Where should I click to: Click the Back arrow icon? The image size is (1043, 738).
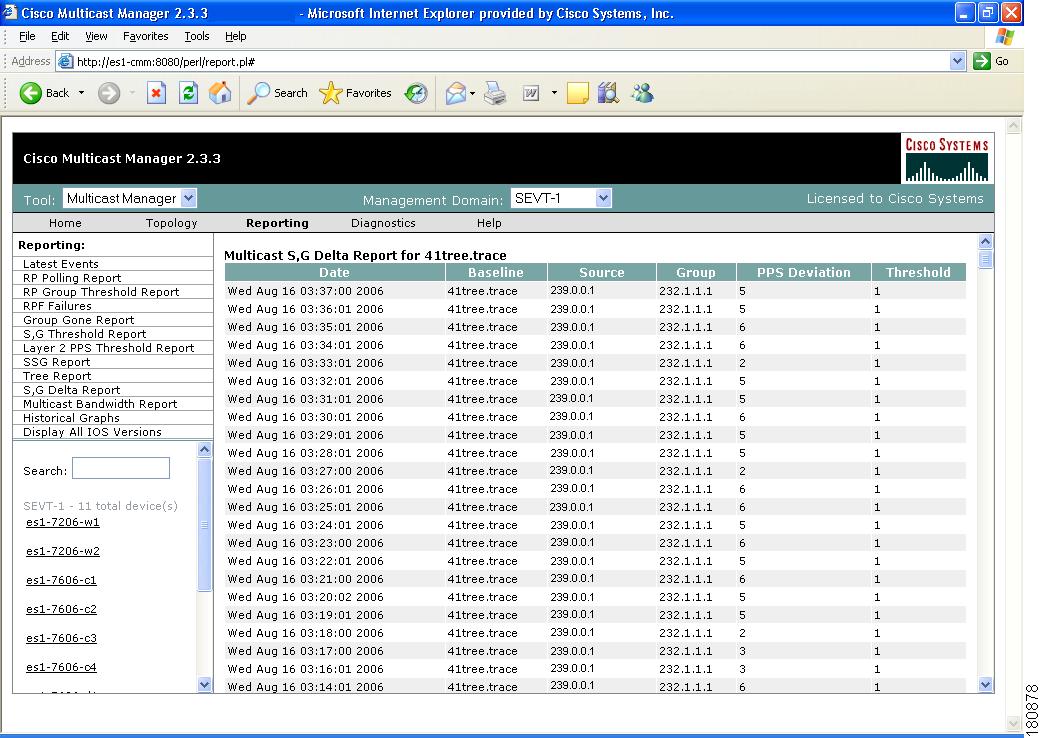[31, 93]
